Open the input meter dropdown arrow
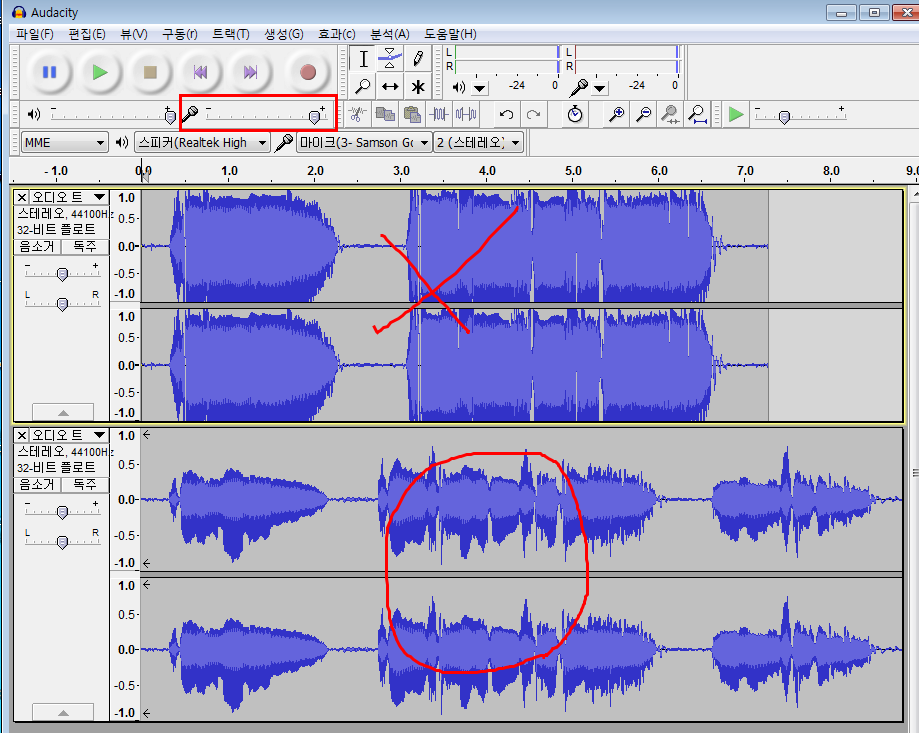The width and height of the screenshot is (919, 733). [x=600, y=88]
